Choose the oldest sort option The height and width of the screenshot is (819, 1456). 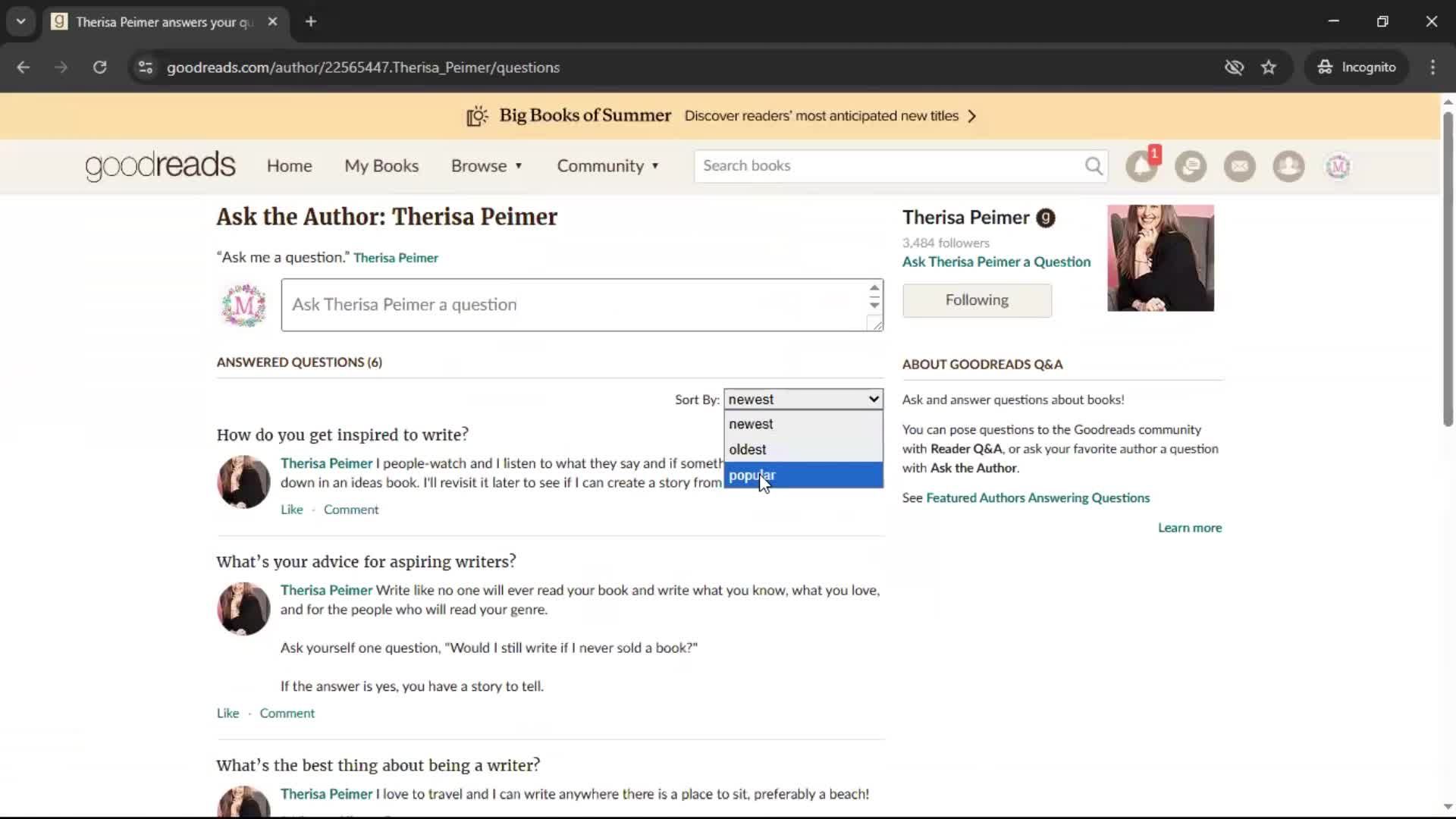tap(803, 450)
